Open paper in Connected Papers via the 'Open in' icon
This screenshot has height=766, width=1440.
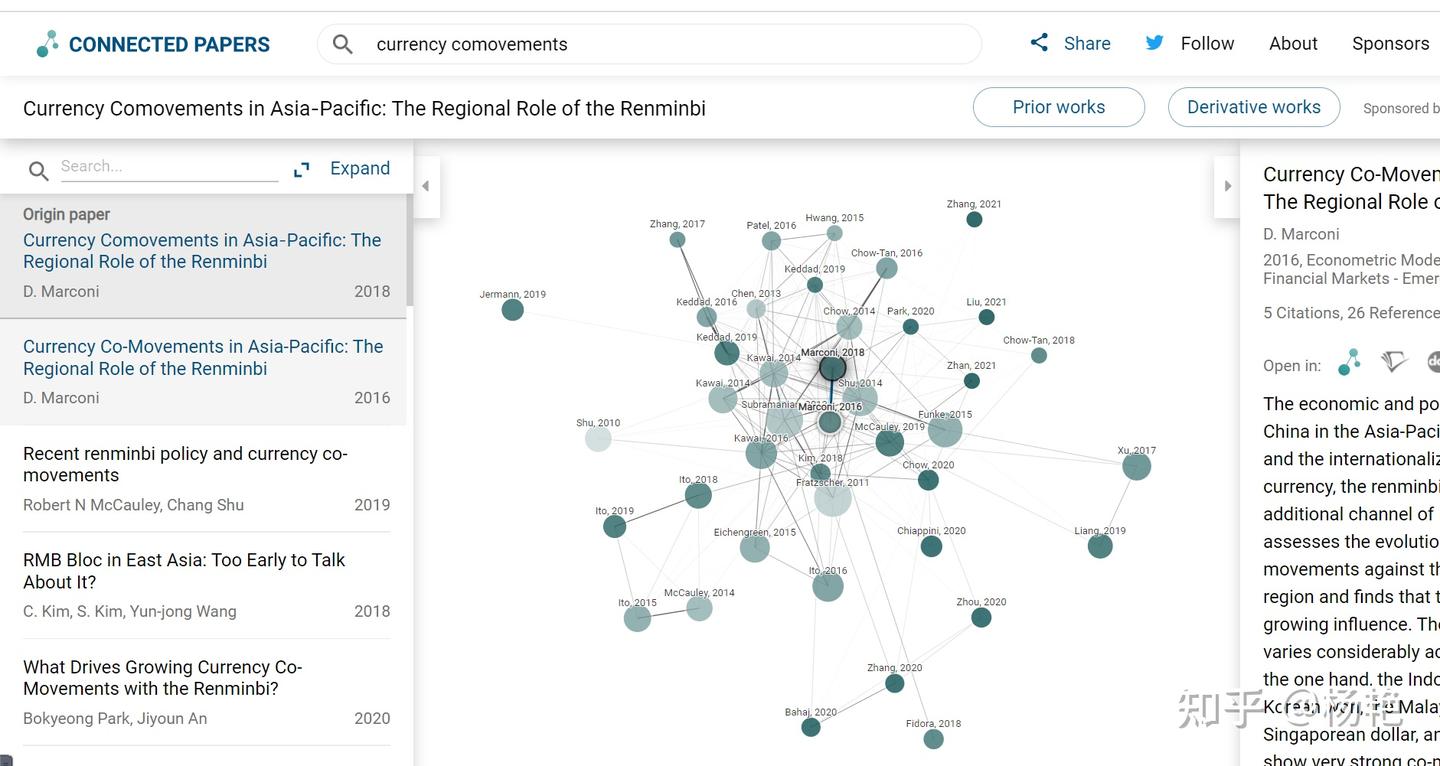tap(1349, 363)
